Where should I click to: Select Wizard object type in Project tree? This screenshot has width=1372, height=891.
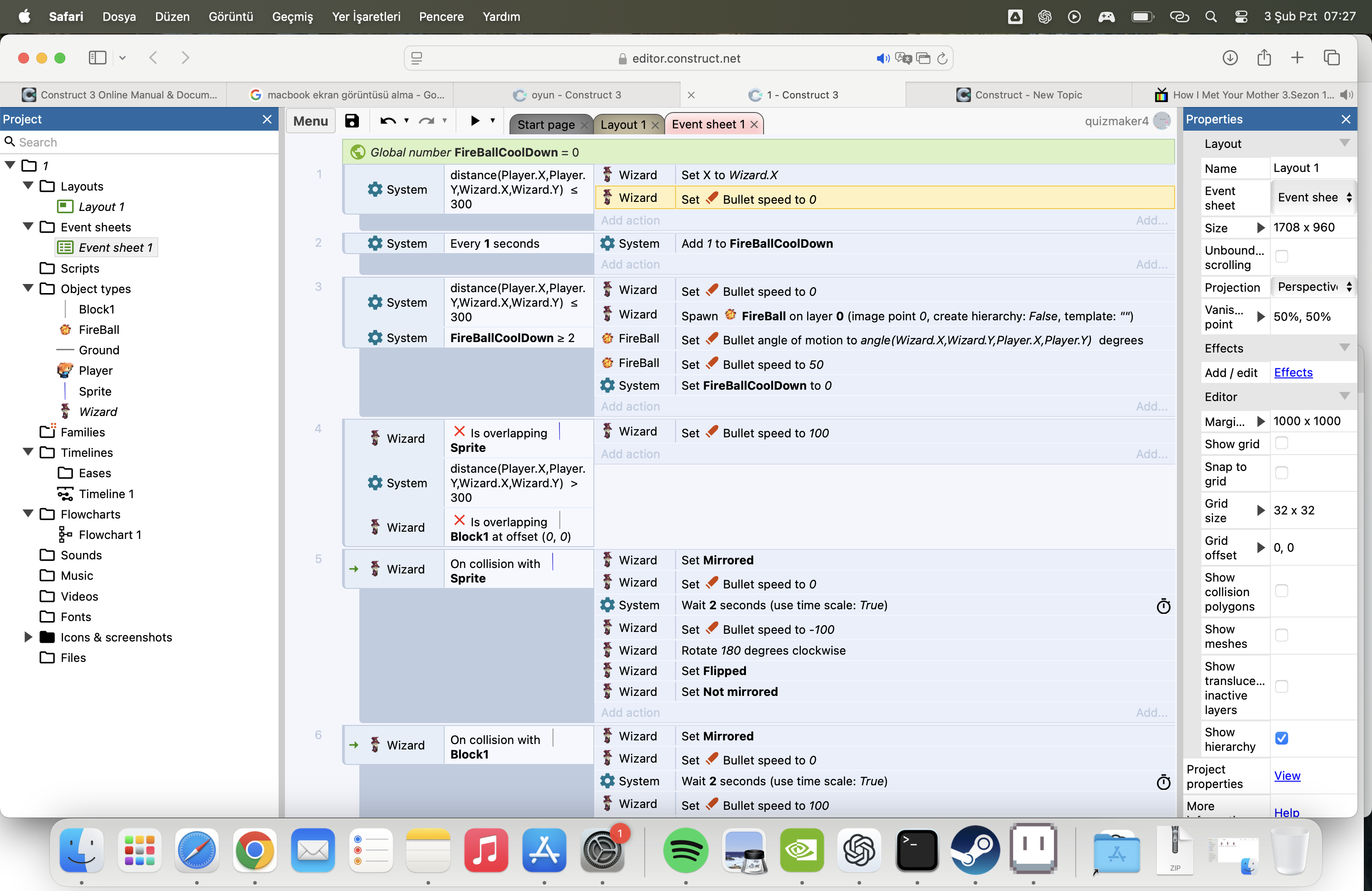pyautogui.click(x=98, y=411)
